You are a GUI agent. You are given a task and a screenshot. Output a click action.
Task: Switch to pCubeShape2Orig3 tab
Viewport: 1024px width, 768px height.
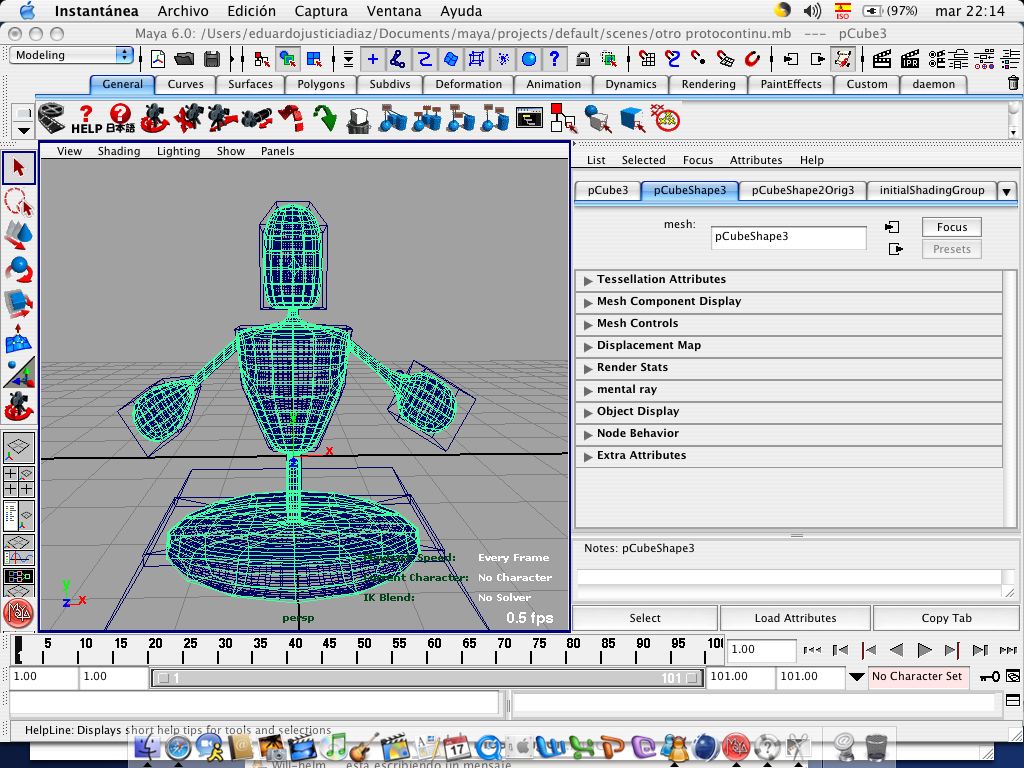click(803, 190)
